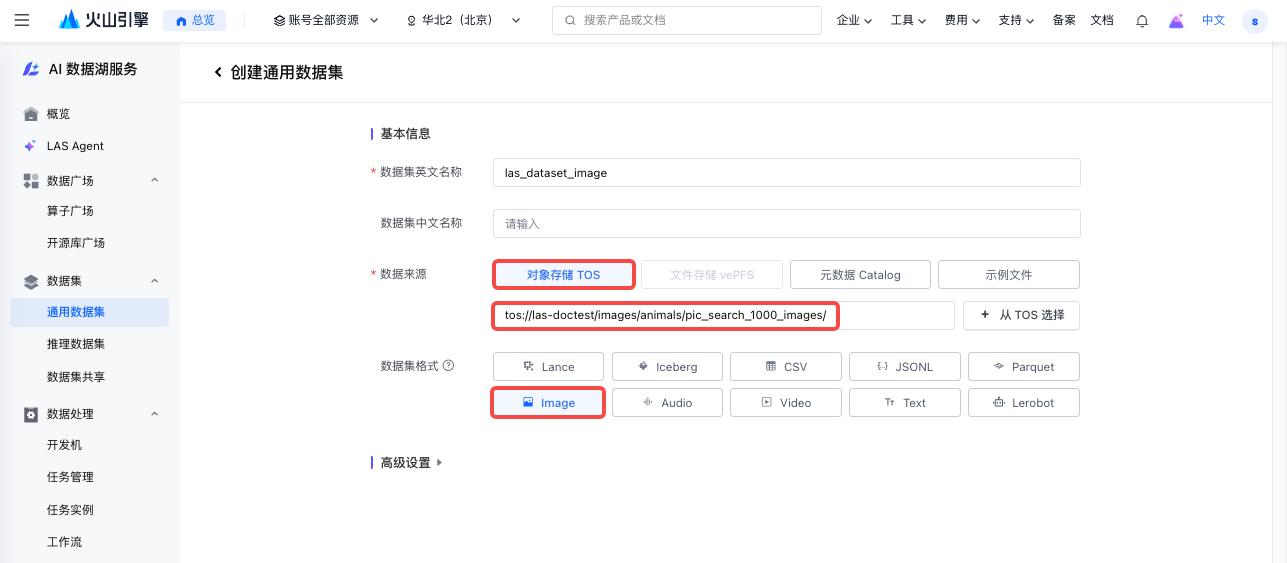Viewport: 1287px width, 563px height.
Task: Choose the Image dataset format
Action: [x=548, y=402]
